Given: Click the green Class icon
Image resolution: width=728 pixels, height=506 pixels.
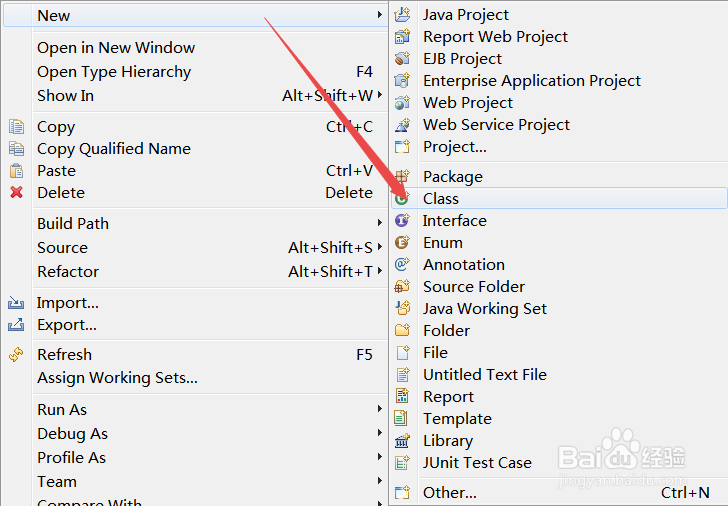Looking at the screenshot, I should pos(402,199).
